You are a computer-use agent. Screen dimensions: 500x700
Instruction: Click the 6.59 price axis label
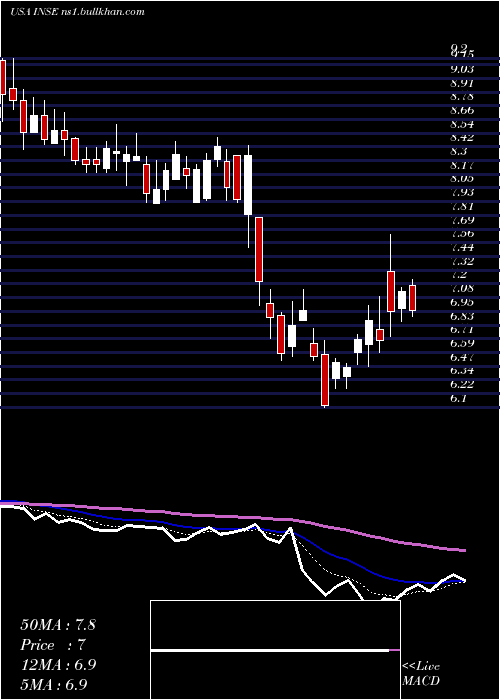click(462, 343)
